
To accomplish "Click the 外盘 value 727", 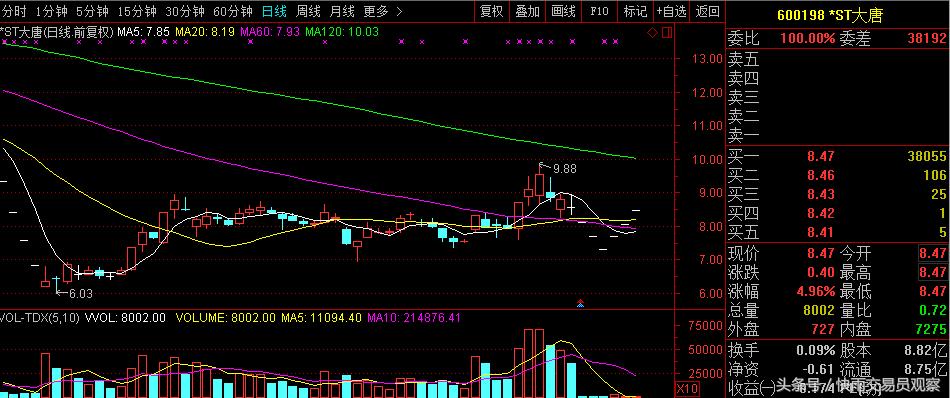I will (823, 330).
